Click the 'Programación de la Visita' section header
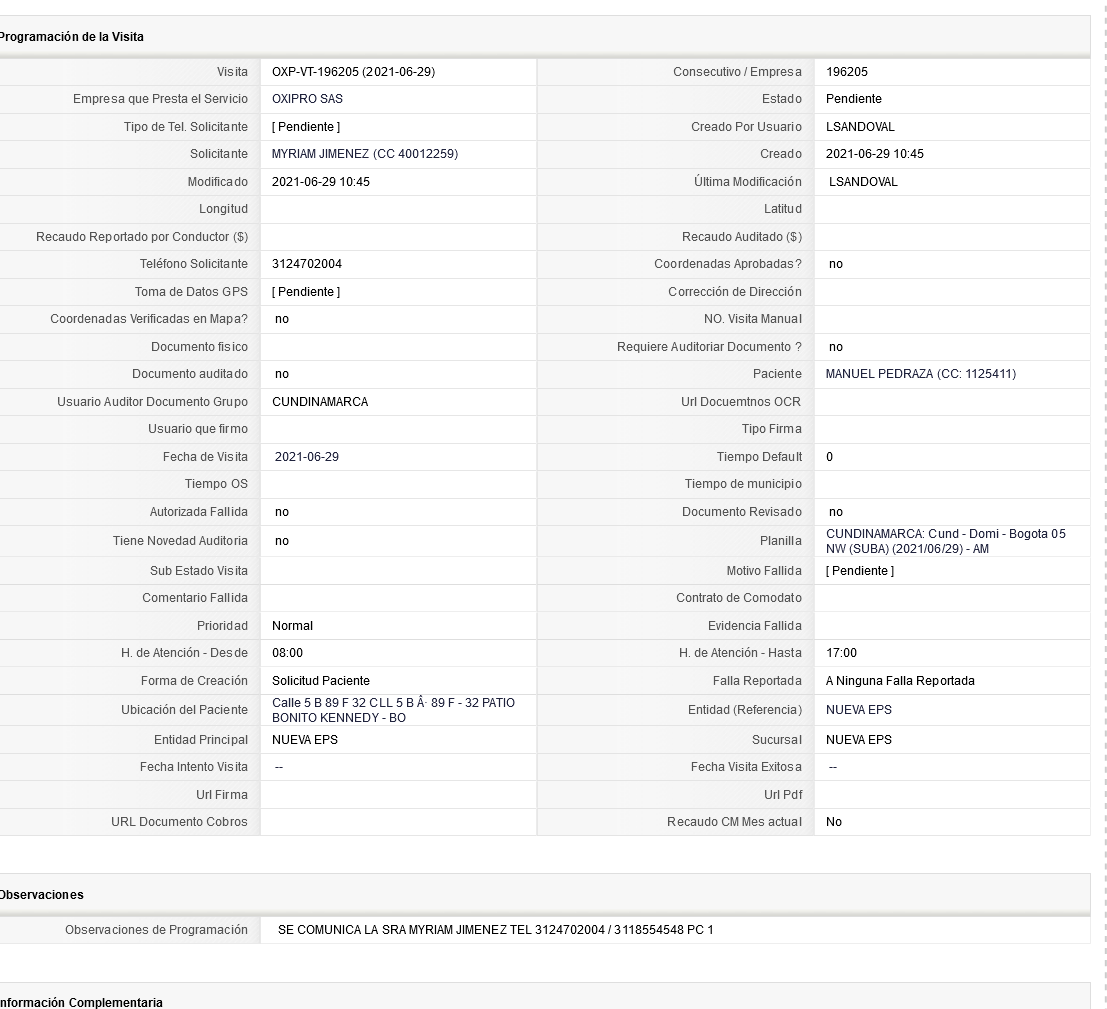This screenshot has width=1107, height=1009. [71, 37]
